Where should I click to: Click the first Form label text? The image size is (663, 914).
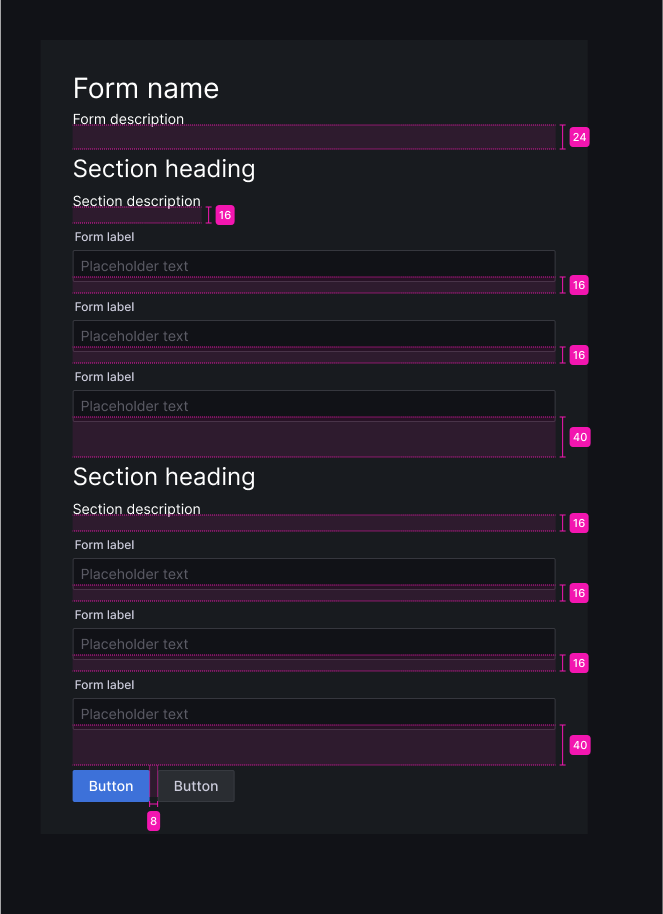(104, 237)
